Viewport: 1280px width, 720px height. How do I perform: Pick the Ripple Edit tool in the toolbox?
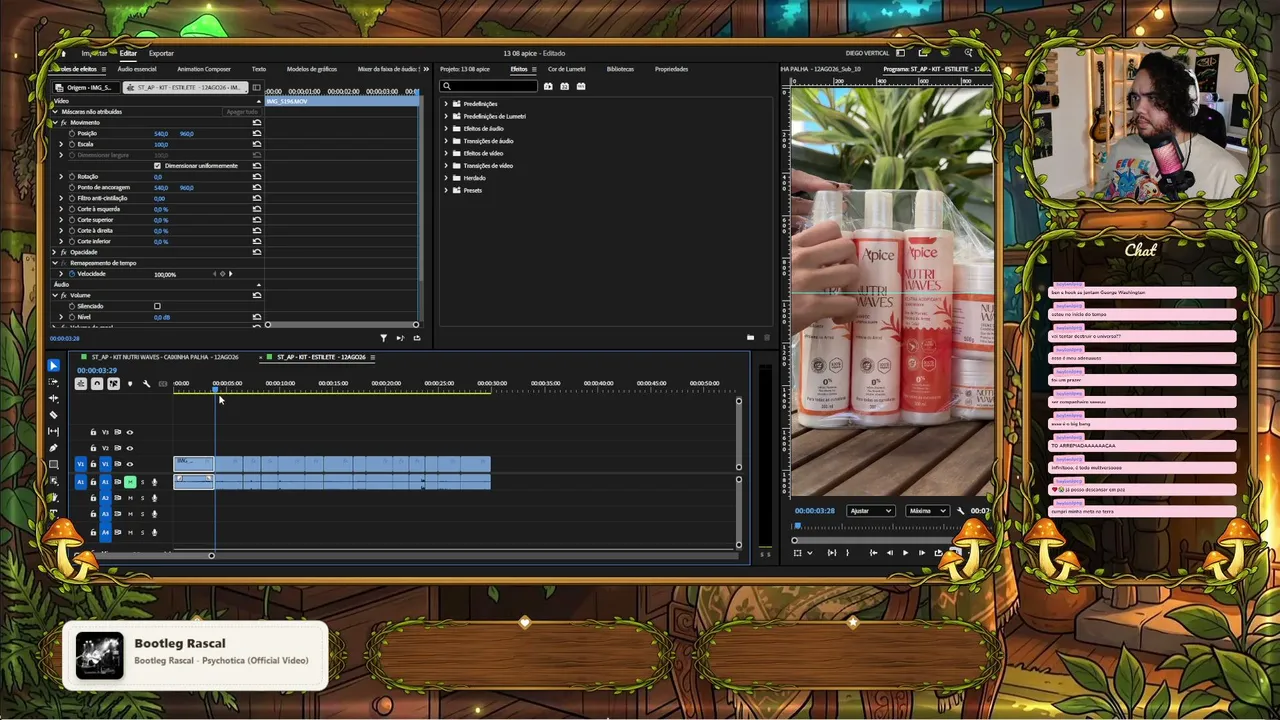[x=54, y=398]
